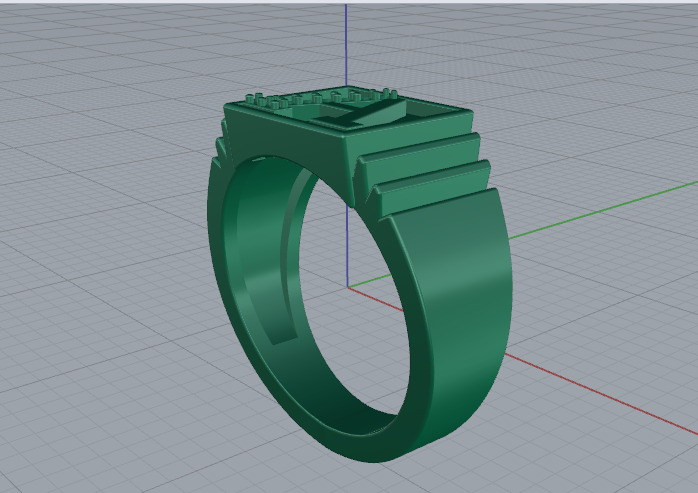
Task: Pick the stepped ridges on ring shoulder
Action: coord(425,175)
